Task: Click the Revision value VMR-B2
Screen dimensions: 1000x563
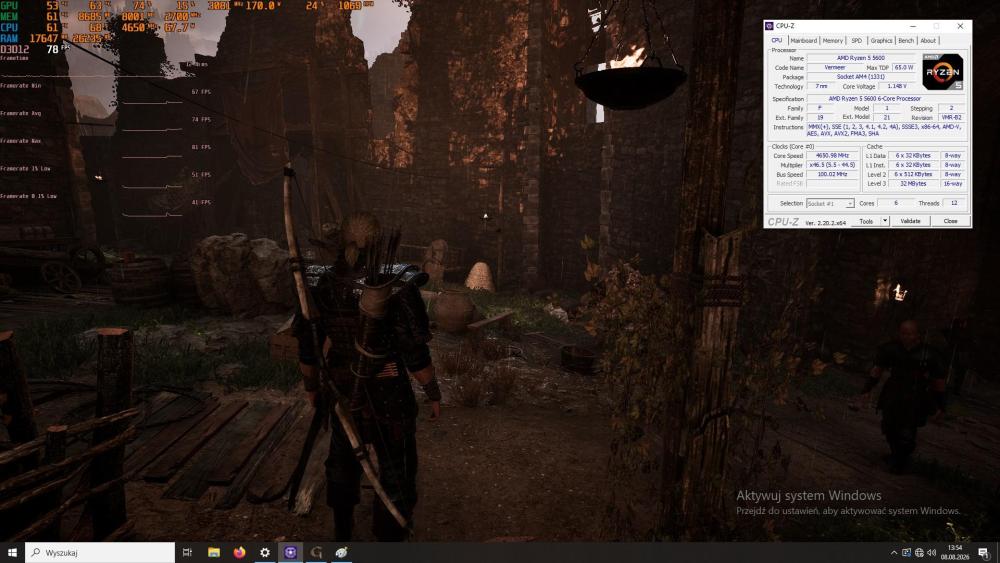Action: pyautogui.click(x=952, y=117)
